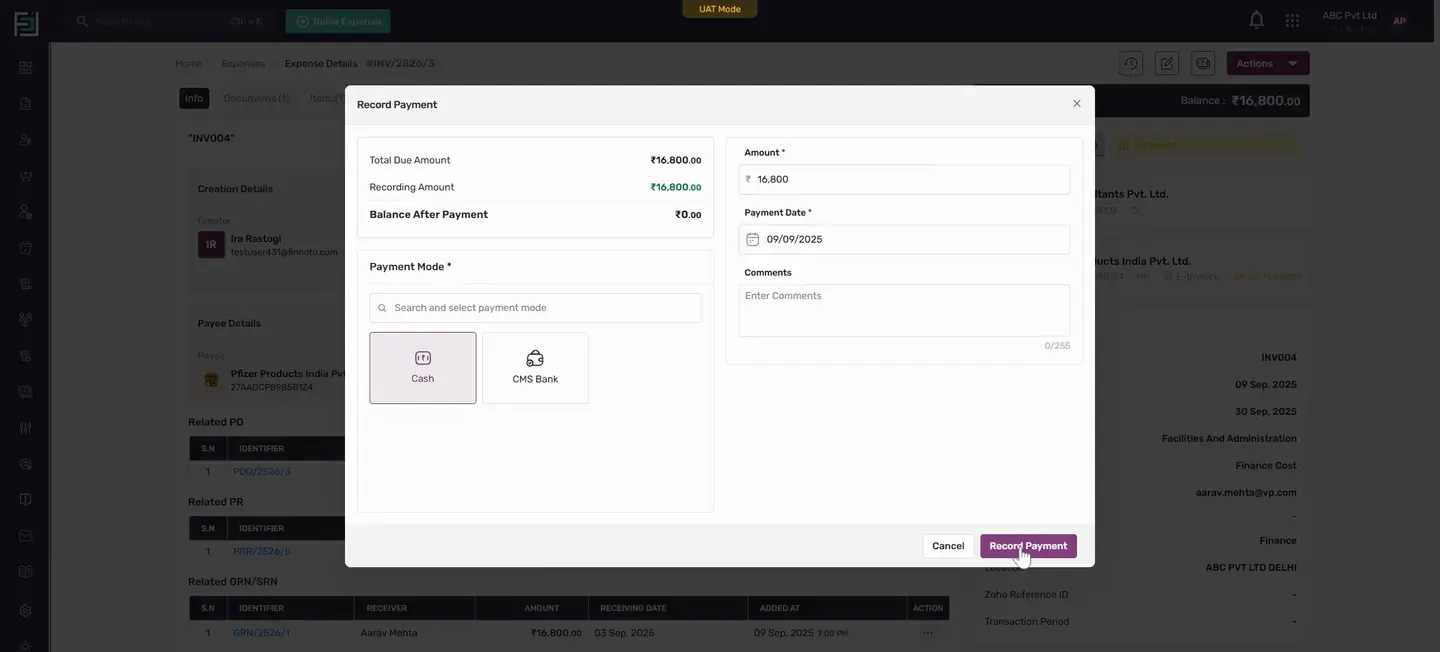Click the payment mode search box
This screenshot has width=1440, height=652.
(535, 308)
